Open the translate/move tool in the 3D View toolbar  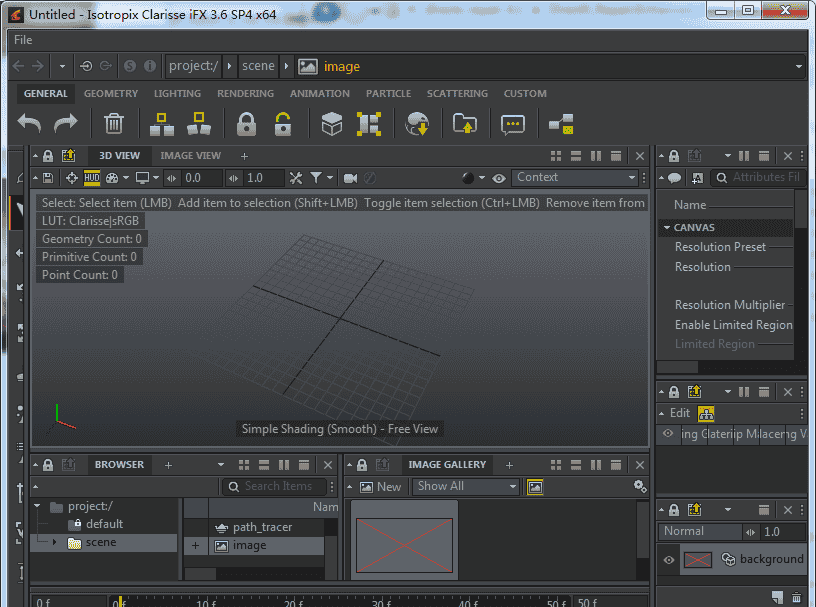pos(72,177)
